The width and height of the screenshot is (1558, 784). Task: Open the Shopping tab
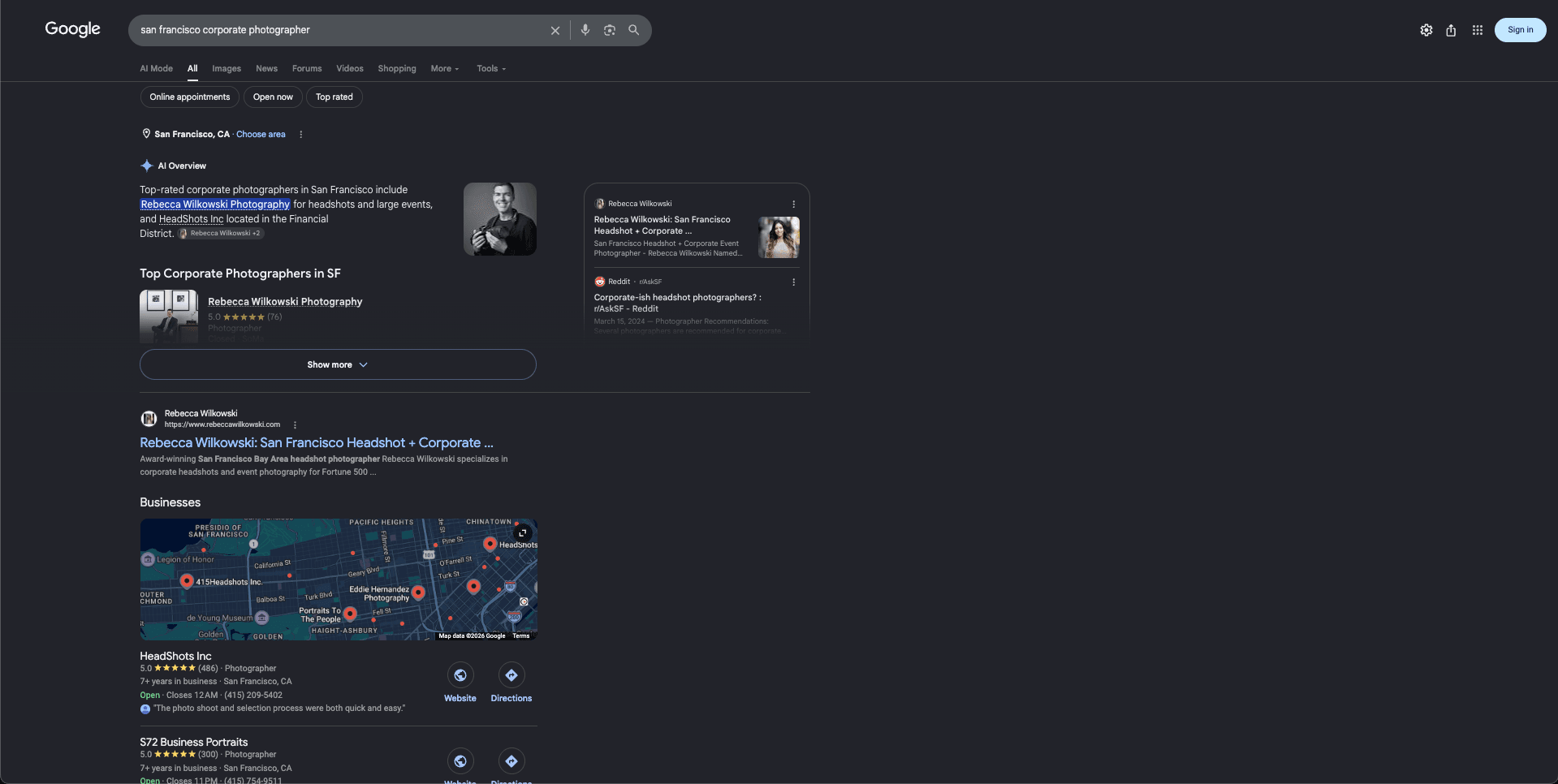coord(397,69)
